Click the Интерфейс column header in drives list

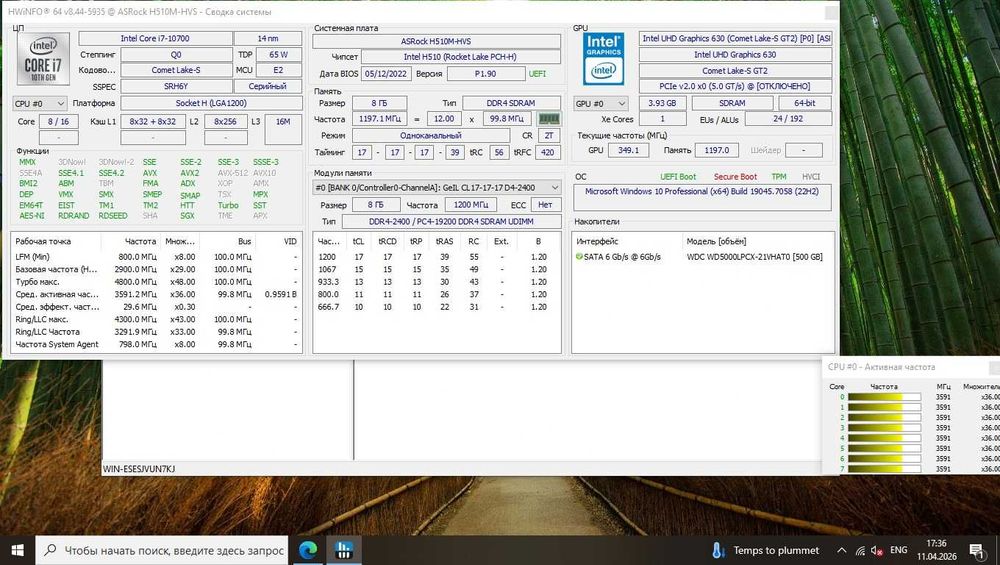pyautogui.click(x=597, y=241)
